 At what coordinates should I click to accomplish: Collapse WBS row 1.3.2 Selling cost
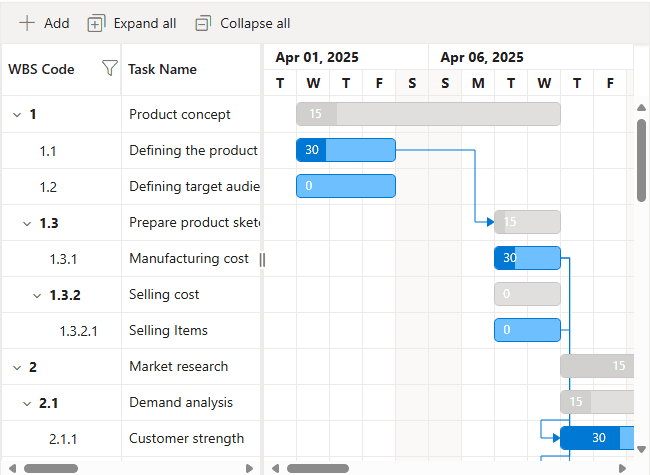coord(36,295)
